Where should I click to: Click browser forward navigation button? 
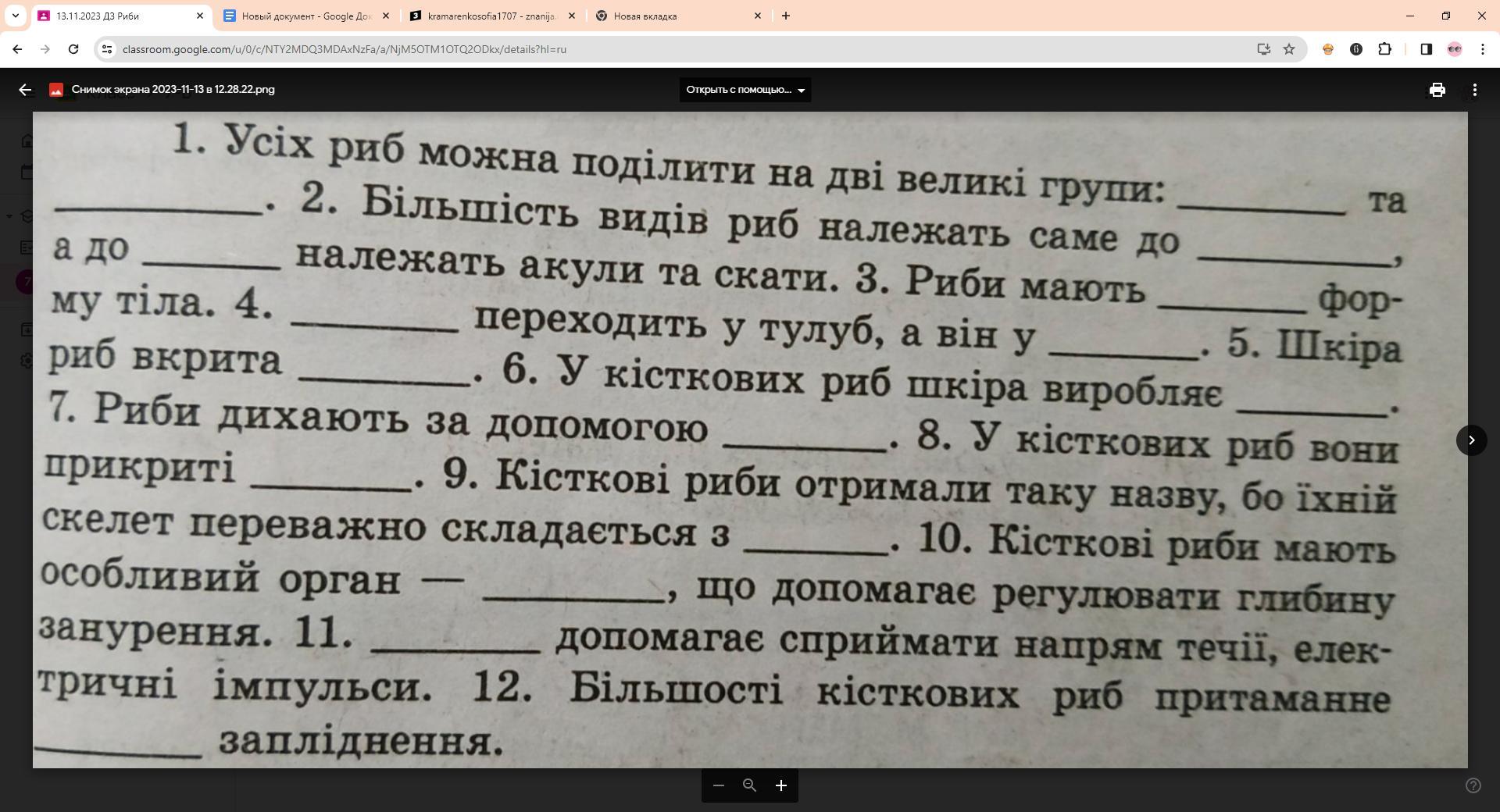point(45,49)
